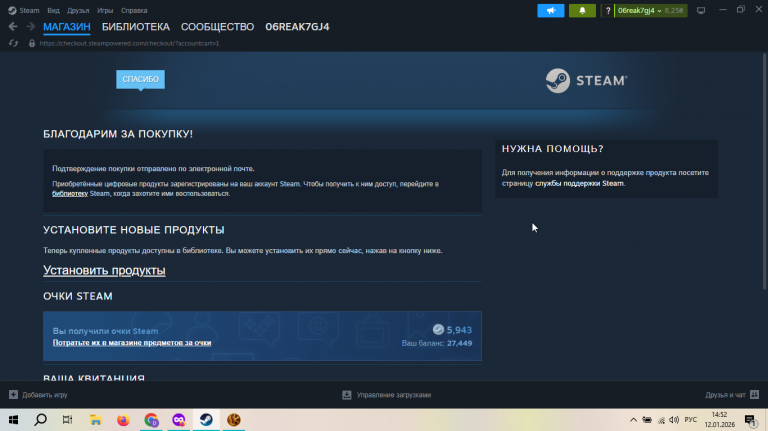Go back with the left arrow

tap(13, 26)
